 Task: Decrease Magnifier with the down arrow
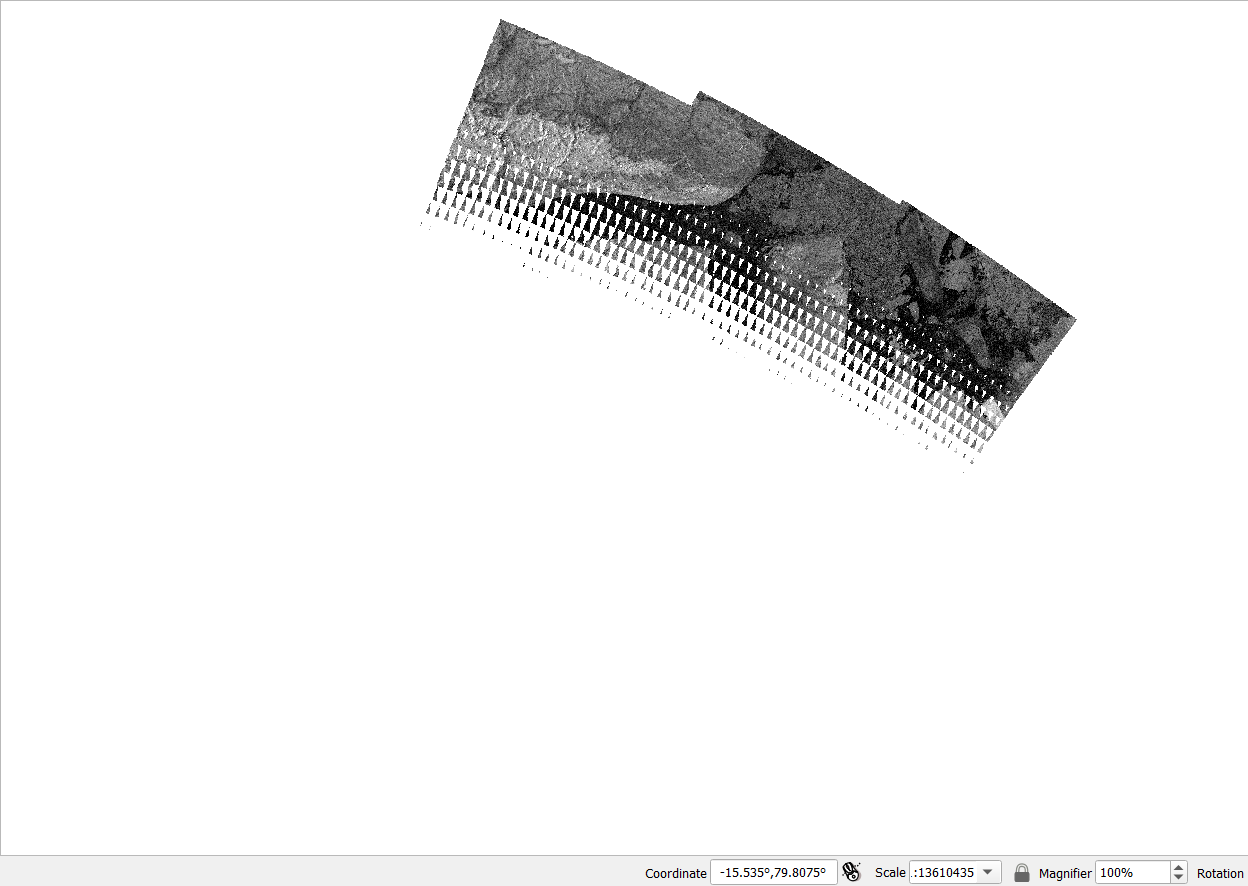point(1178,878)
